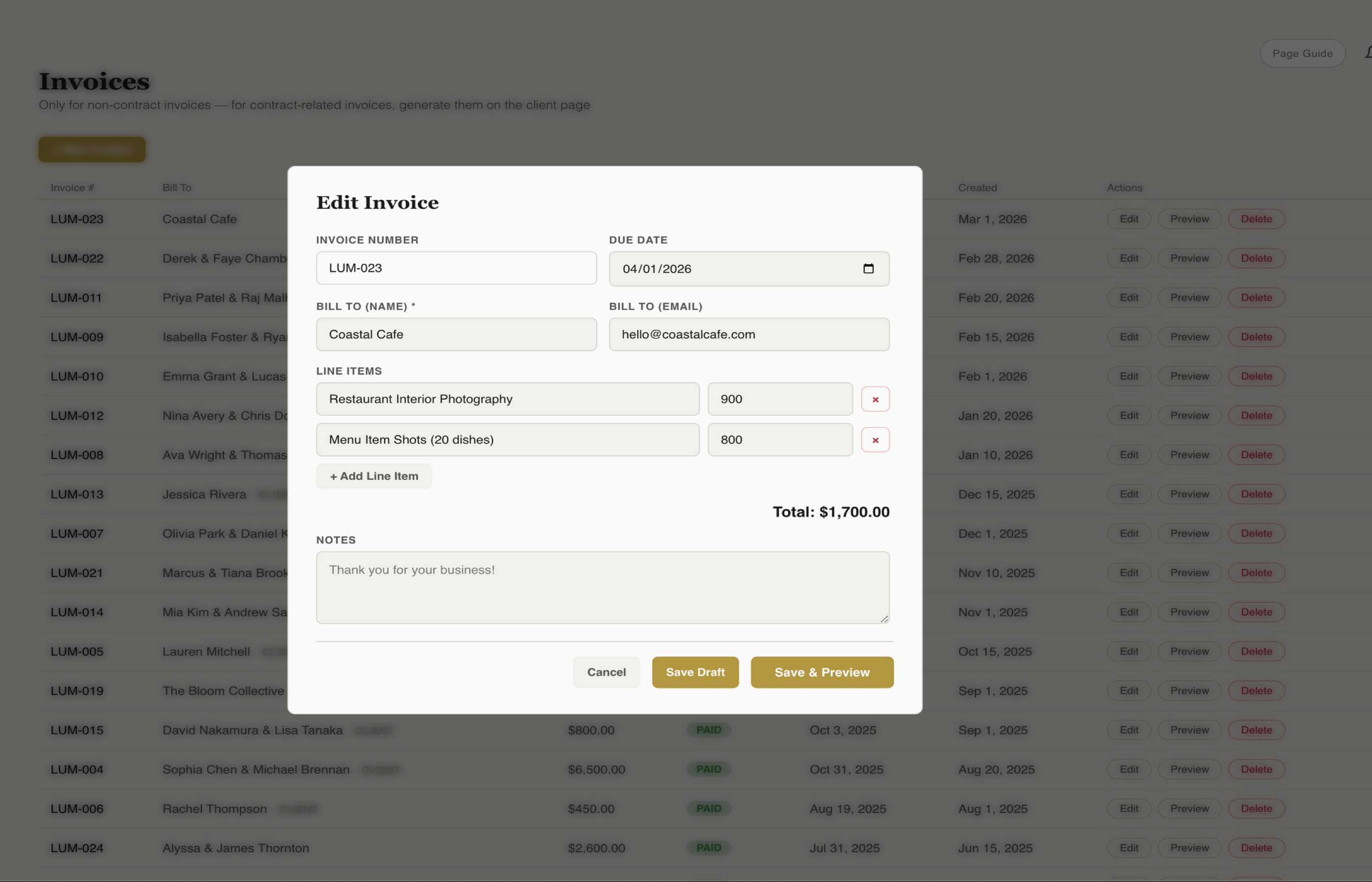Screen dimensions: 1372x882
Task: Save the invoice as a draft
Action: (x=695, y=672)
